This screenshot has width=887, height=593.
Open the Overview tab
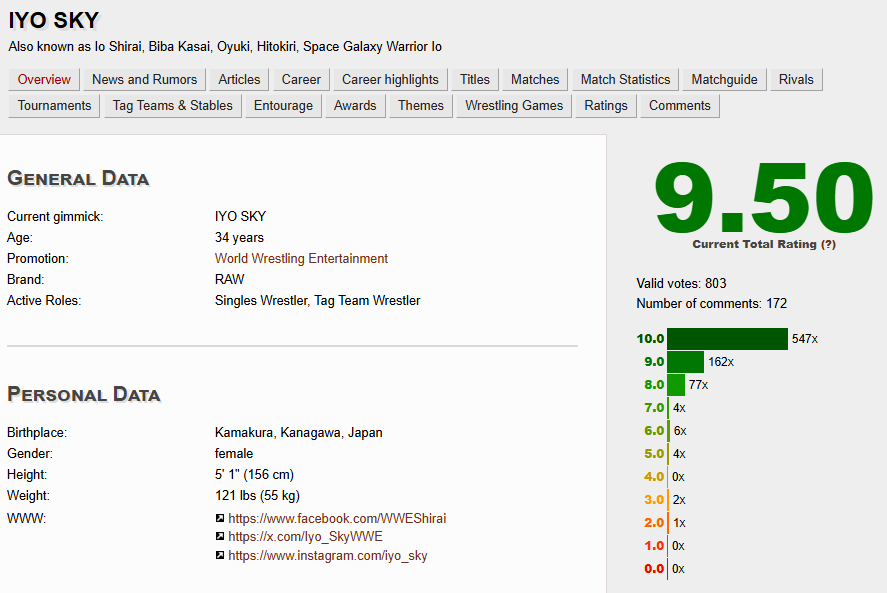coord(44,79)
